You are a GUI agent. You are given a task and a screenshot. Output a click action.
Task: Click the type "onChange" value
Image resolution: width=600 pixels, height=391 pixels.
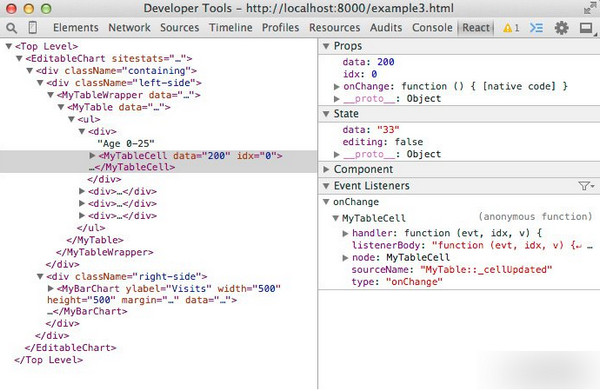414,282
